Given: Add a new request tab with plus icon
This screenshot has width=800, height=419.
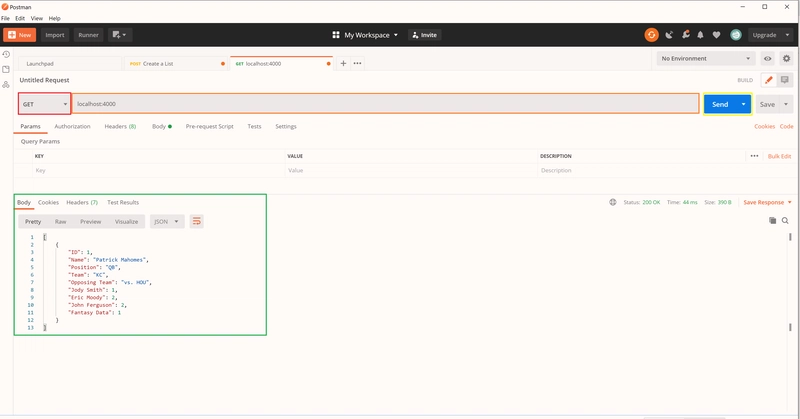Looking at the screenshot, I should (343, 63).
